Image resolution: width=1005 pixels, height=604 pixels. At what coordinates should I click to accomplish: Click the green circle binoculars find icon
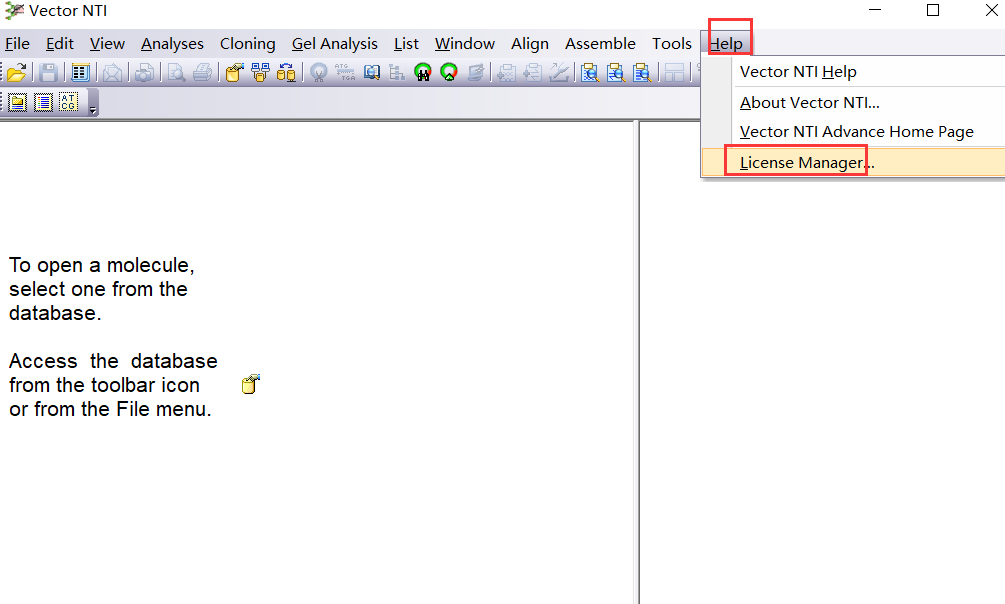pyautogui.click(x=423, y=72)
